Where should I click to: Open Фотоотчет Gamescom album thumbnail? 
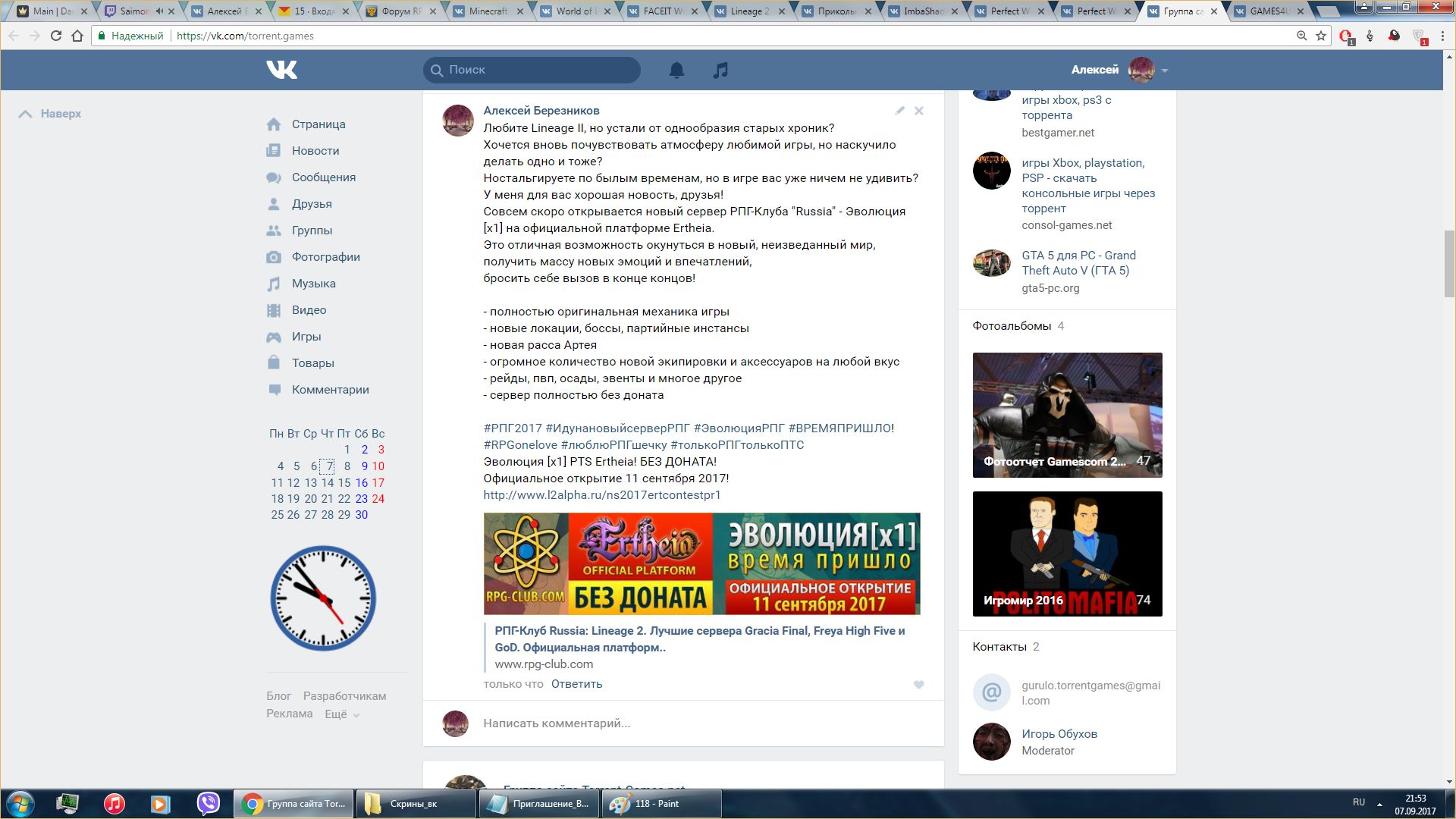tap(1067, 415)
